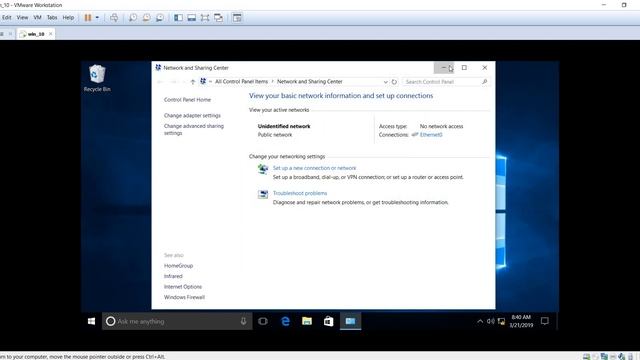The height and width of the screenshot is (360, 640).
Task: Close the win_10 tab
Action: coord(51,34)
